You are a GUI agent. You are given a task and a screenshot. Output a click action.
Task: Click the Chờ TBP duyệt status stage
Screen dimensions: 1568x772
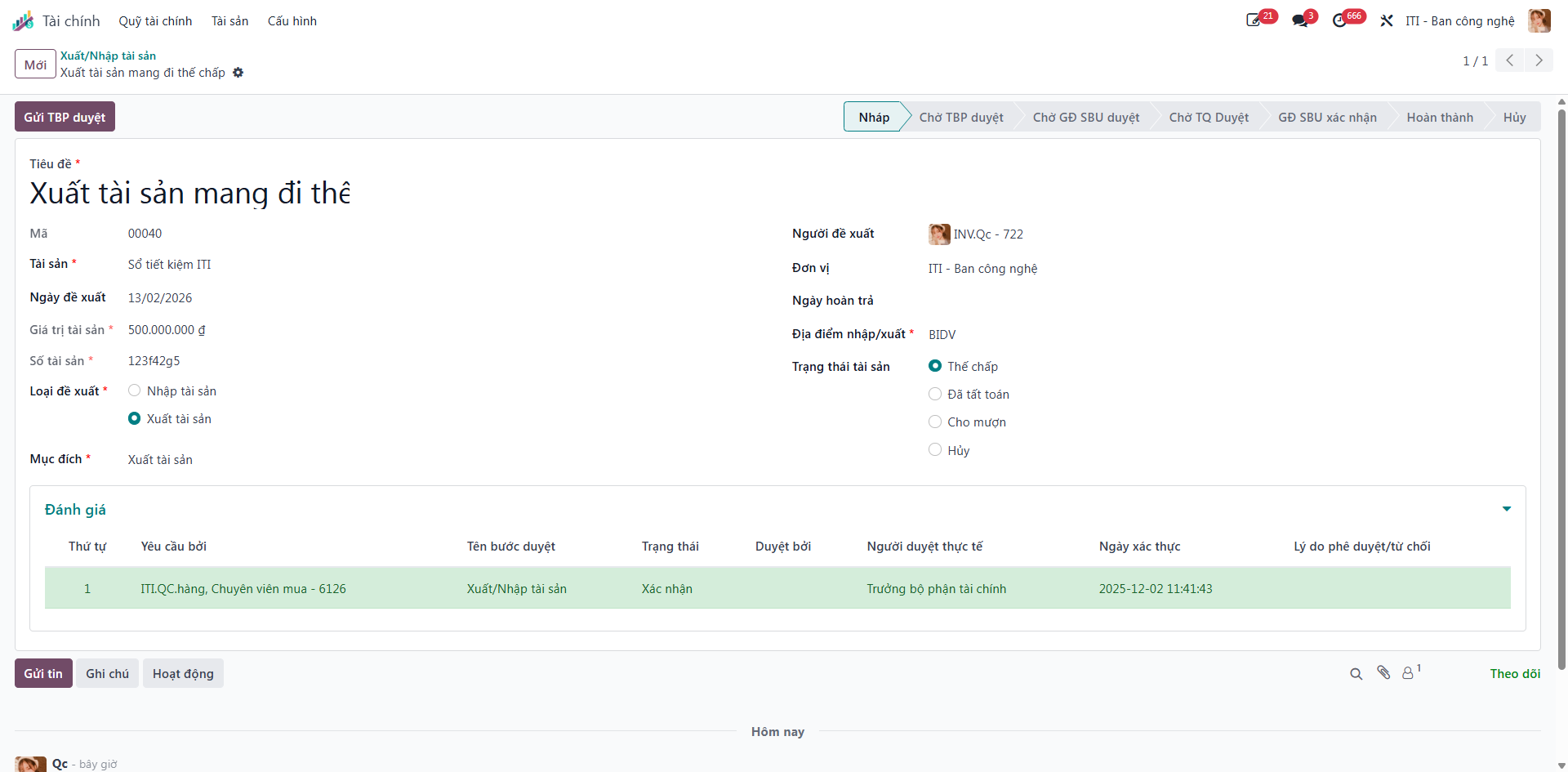point(961,117)
